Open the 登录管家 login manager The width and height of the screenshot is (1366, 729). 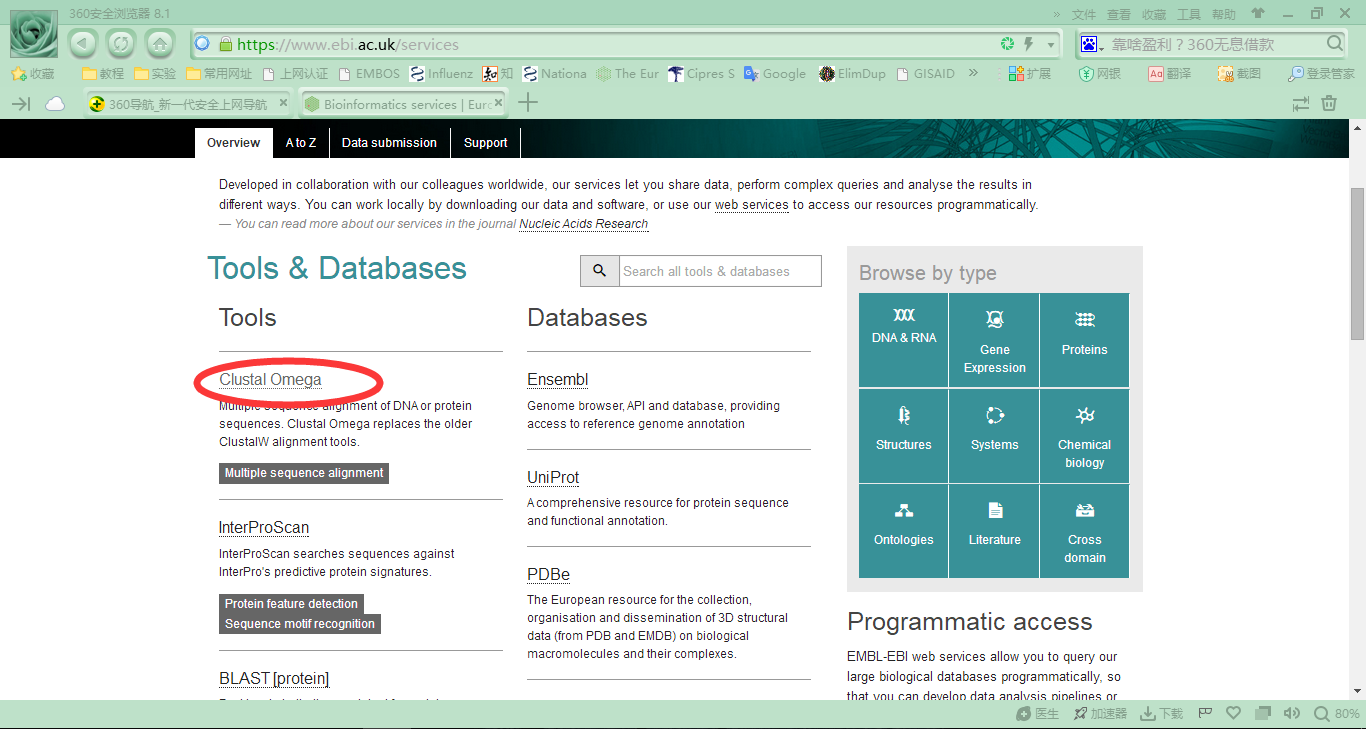[1321, 74]
